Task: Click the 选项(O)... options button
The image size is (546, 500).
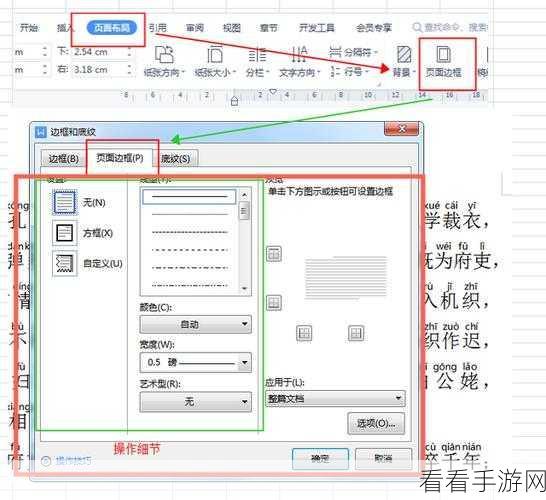Action: [376, 423]
